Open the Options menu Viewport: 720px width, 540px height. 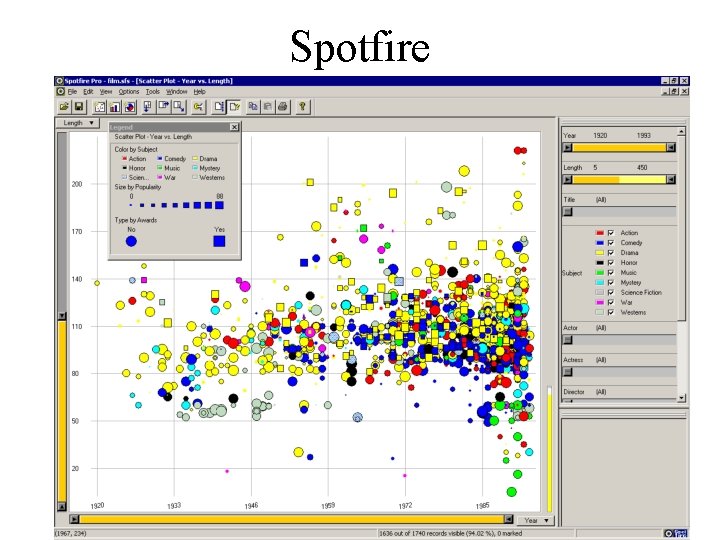click(129, 92)
